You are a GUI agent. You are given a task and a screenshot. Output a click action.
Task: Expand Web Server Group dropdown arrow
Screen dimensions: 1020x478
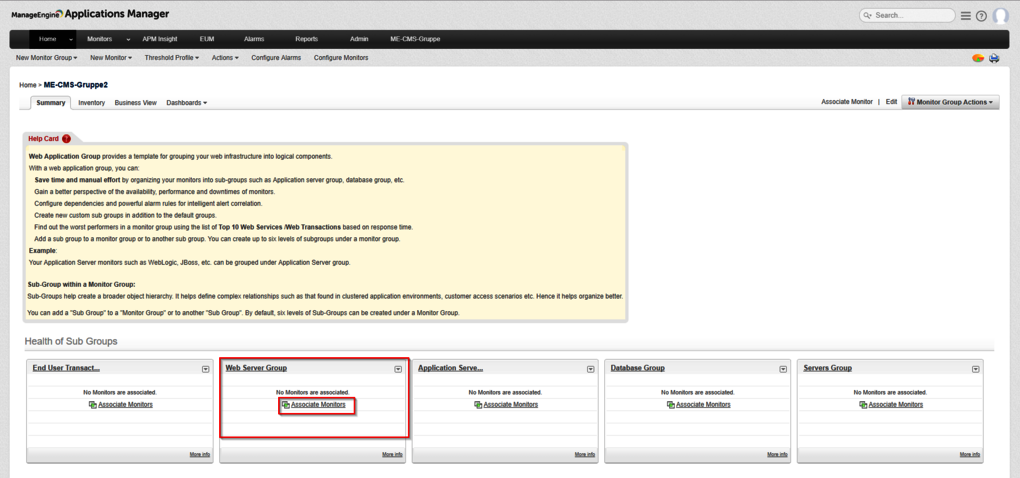coord(398,369)
